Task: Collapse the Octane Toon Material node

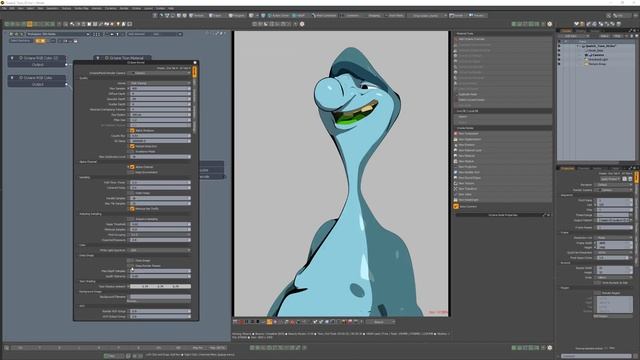Action: (x=98, y=58)
